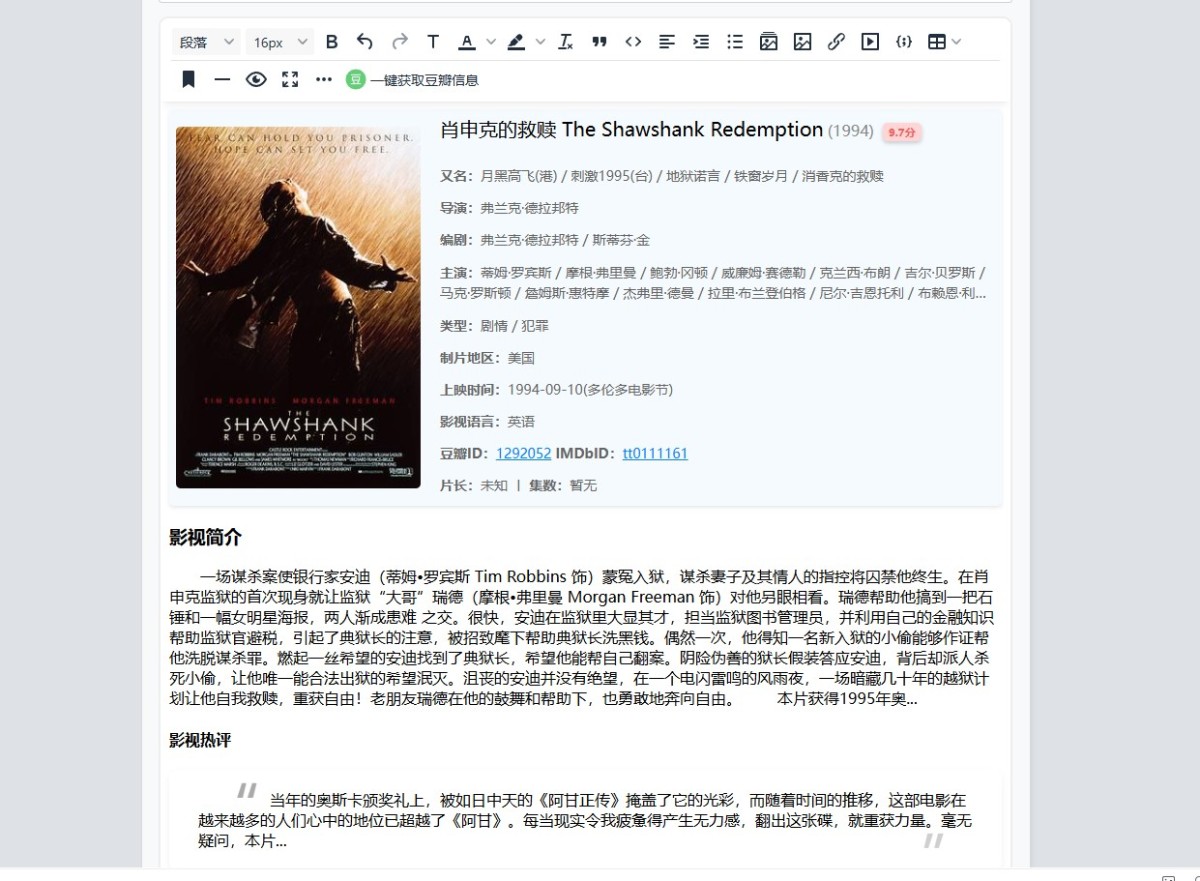1200x881 pixels.
Task: Open IMDb link tt0111161
Action: pos(655,453)
